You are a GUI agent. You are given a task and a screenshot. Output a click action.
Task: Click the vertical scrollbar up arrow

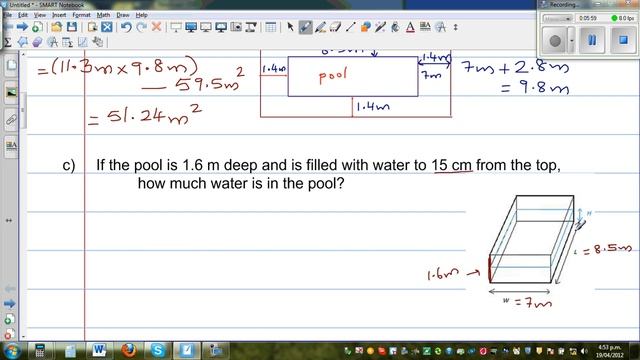[x=23, y=54]
